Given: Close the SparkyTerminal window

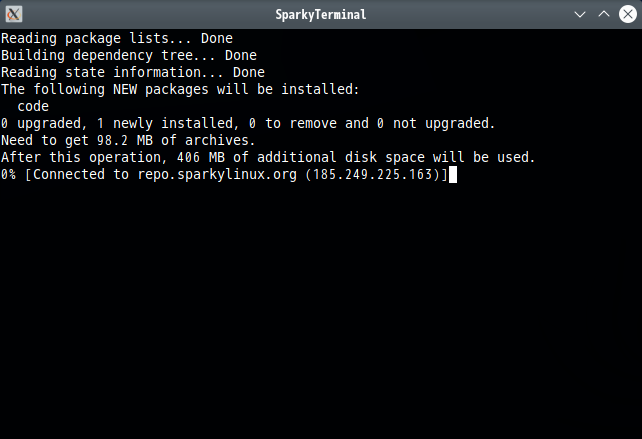Looking at the screenshot, I should click(x=628, y=14).
